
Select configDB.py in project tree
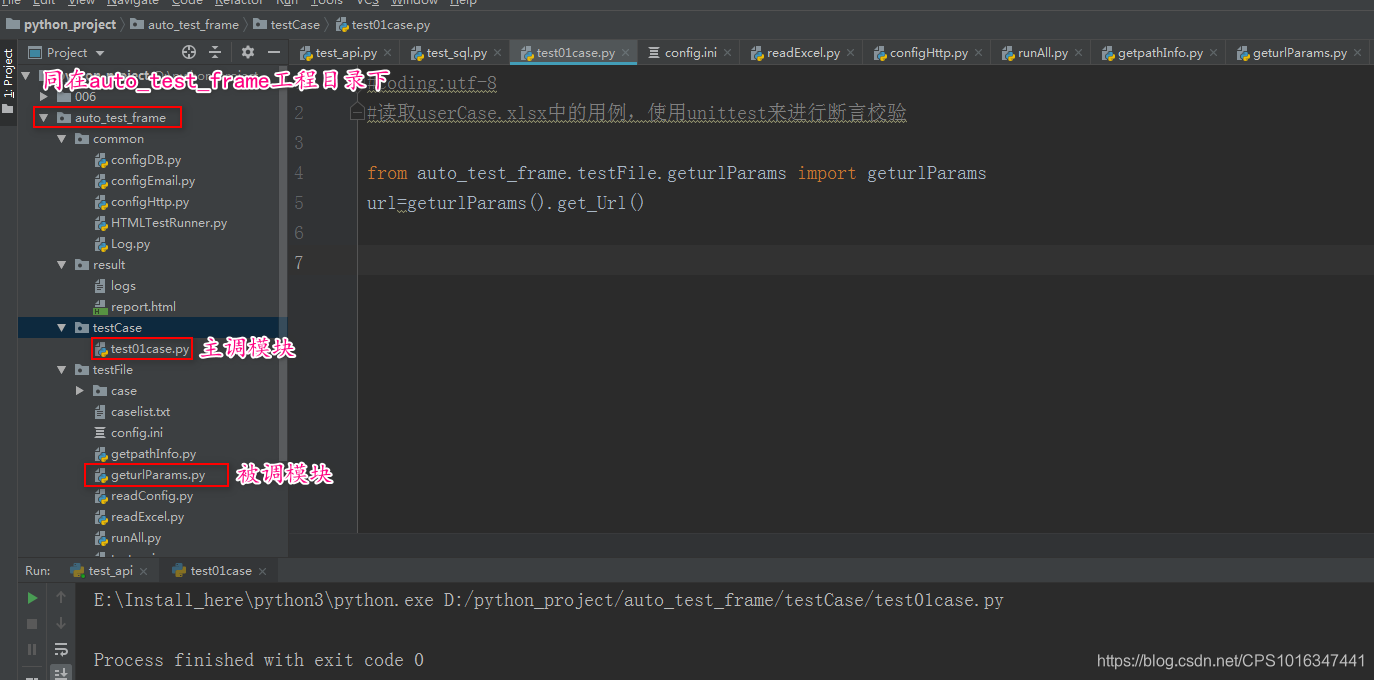[x=146, y=160]
